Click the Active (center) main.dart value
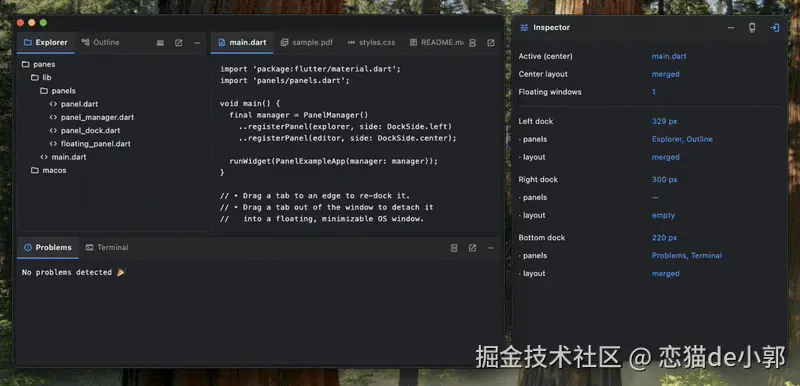Image resolution: width=800 pixels, height=386 pixels. 669,57
